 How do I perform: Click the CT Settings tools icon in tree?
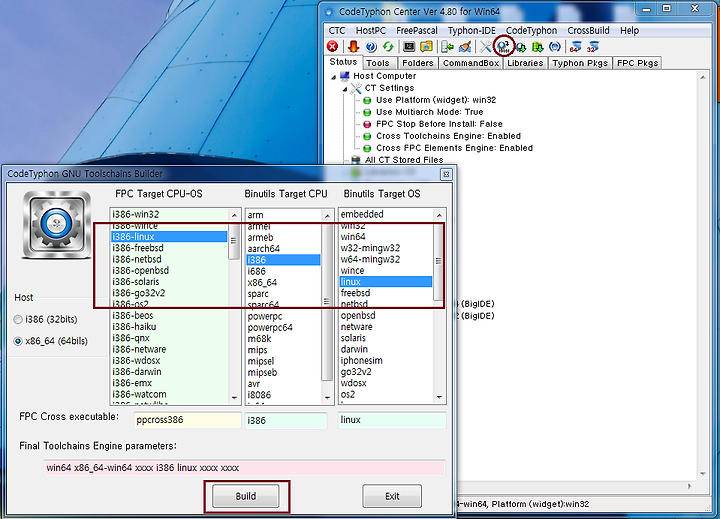[356, 88]
